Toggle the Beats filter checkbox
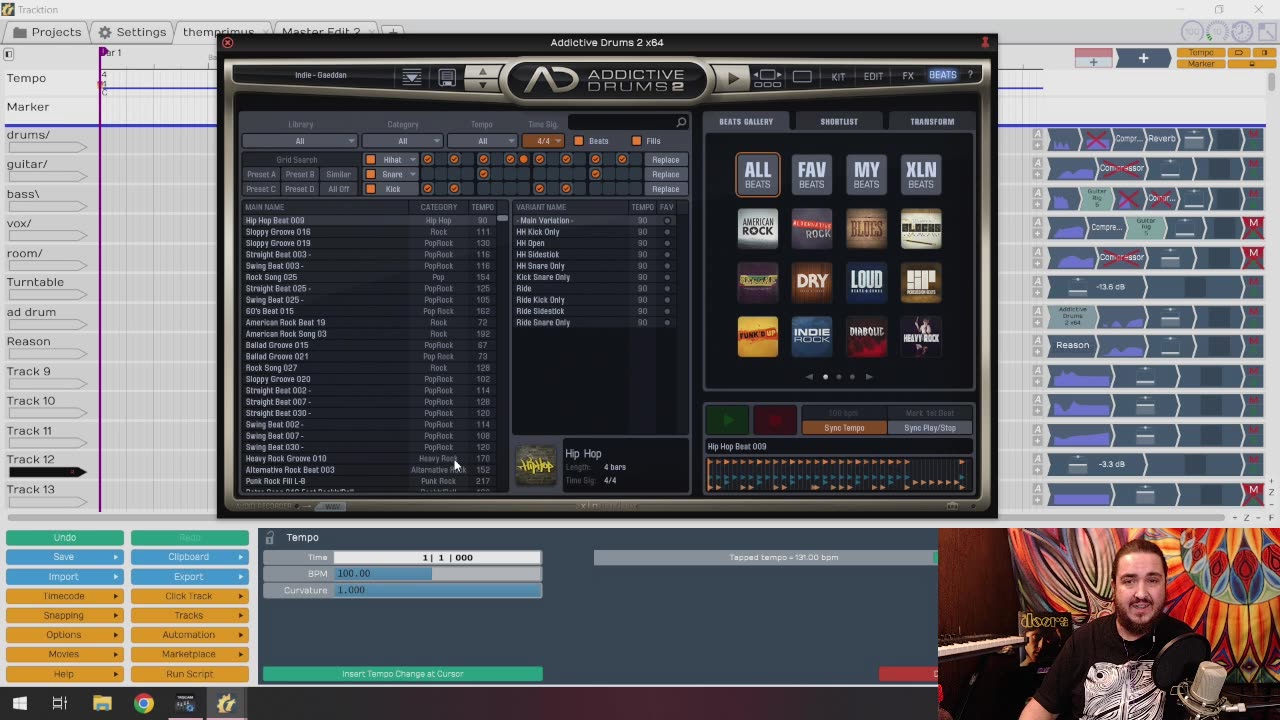The image size is (1280, 720). tap(578, 141)
